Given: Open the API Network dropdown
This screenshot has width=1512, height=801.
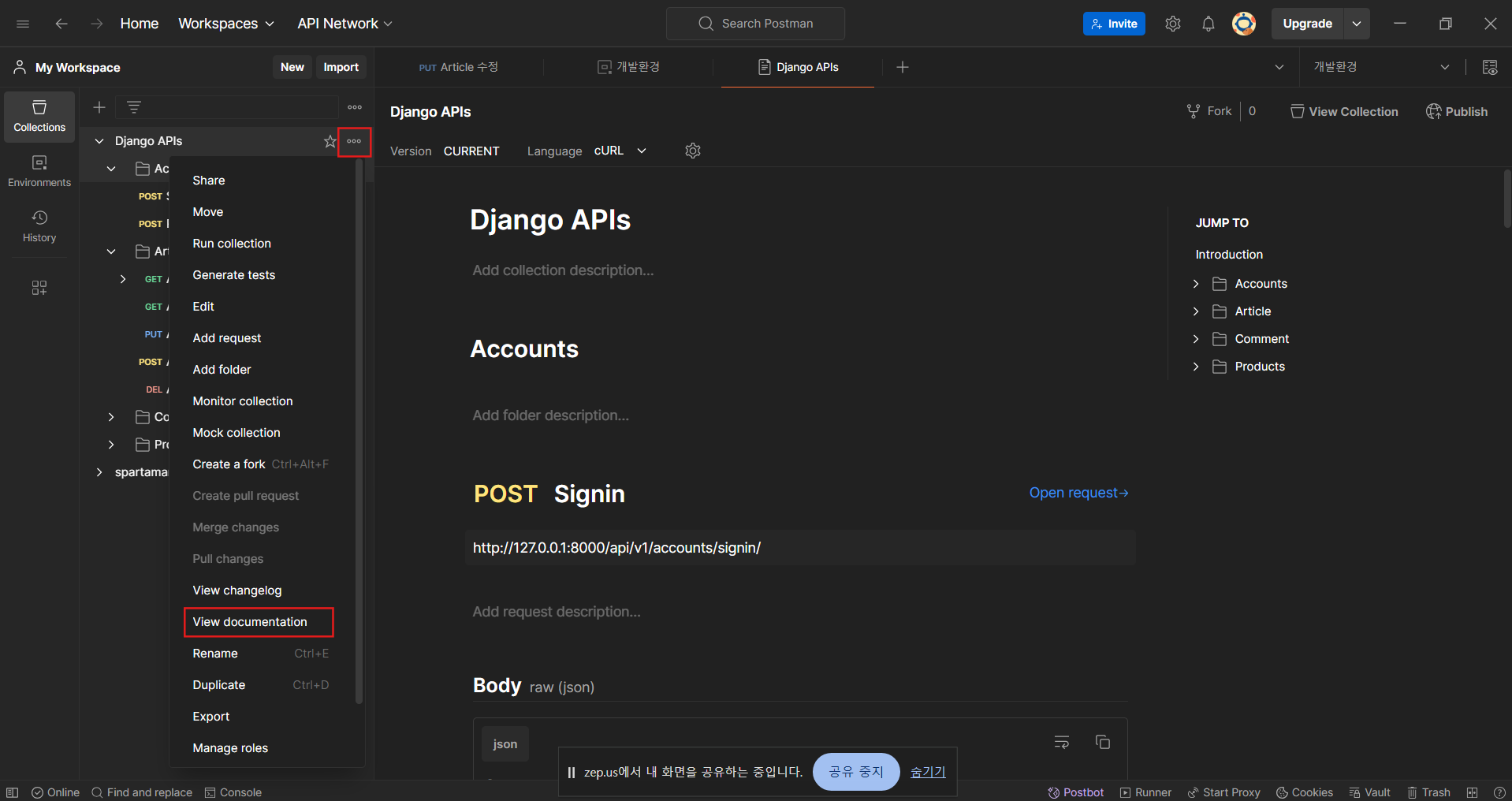Looking at the screenshot, I should point(344,24).
